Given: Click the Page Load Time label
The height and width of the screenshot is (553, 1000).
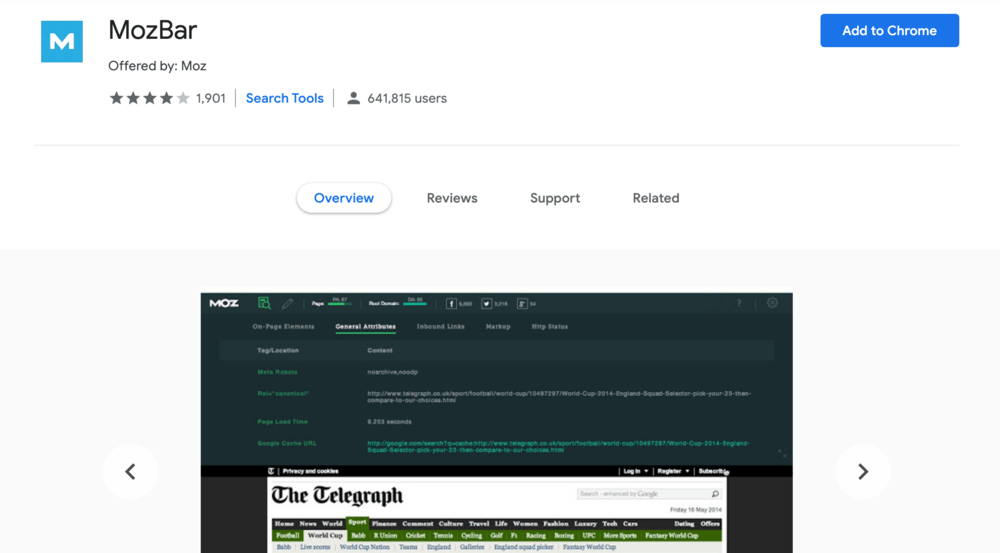Looking at the screenshot, I should pyautogui.click(x=283, y=422).
